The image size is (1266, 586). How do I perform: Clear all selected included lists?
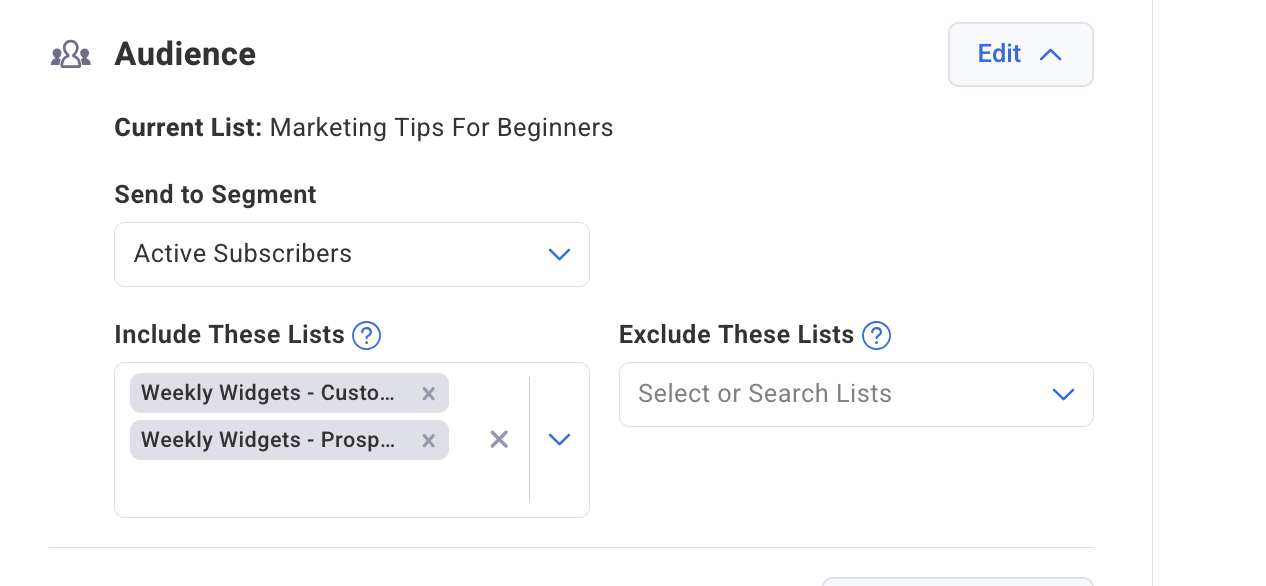coord(499,439)
